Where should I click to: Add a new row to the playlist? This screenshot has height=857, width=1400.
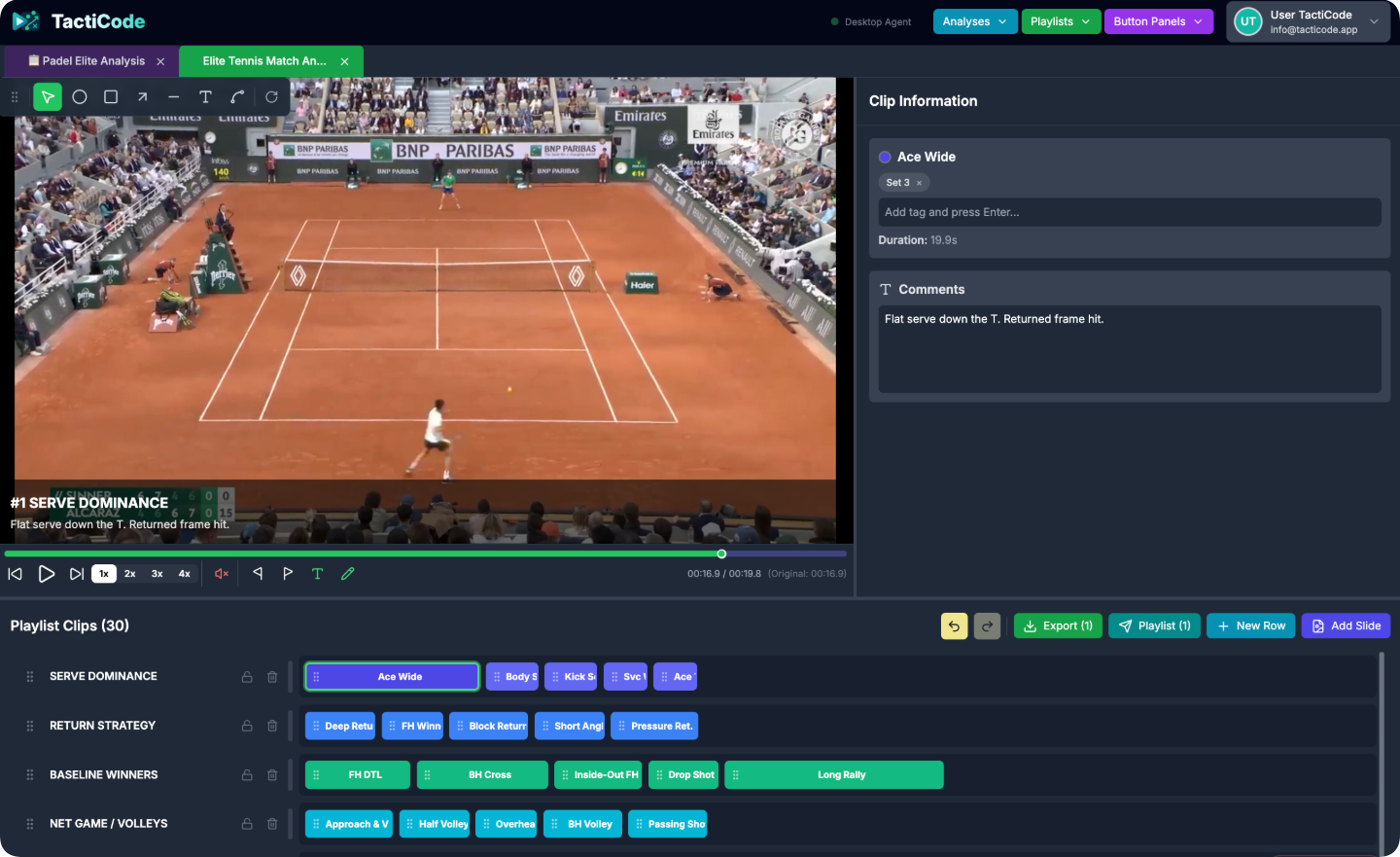click(1251, 626)
